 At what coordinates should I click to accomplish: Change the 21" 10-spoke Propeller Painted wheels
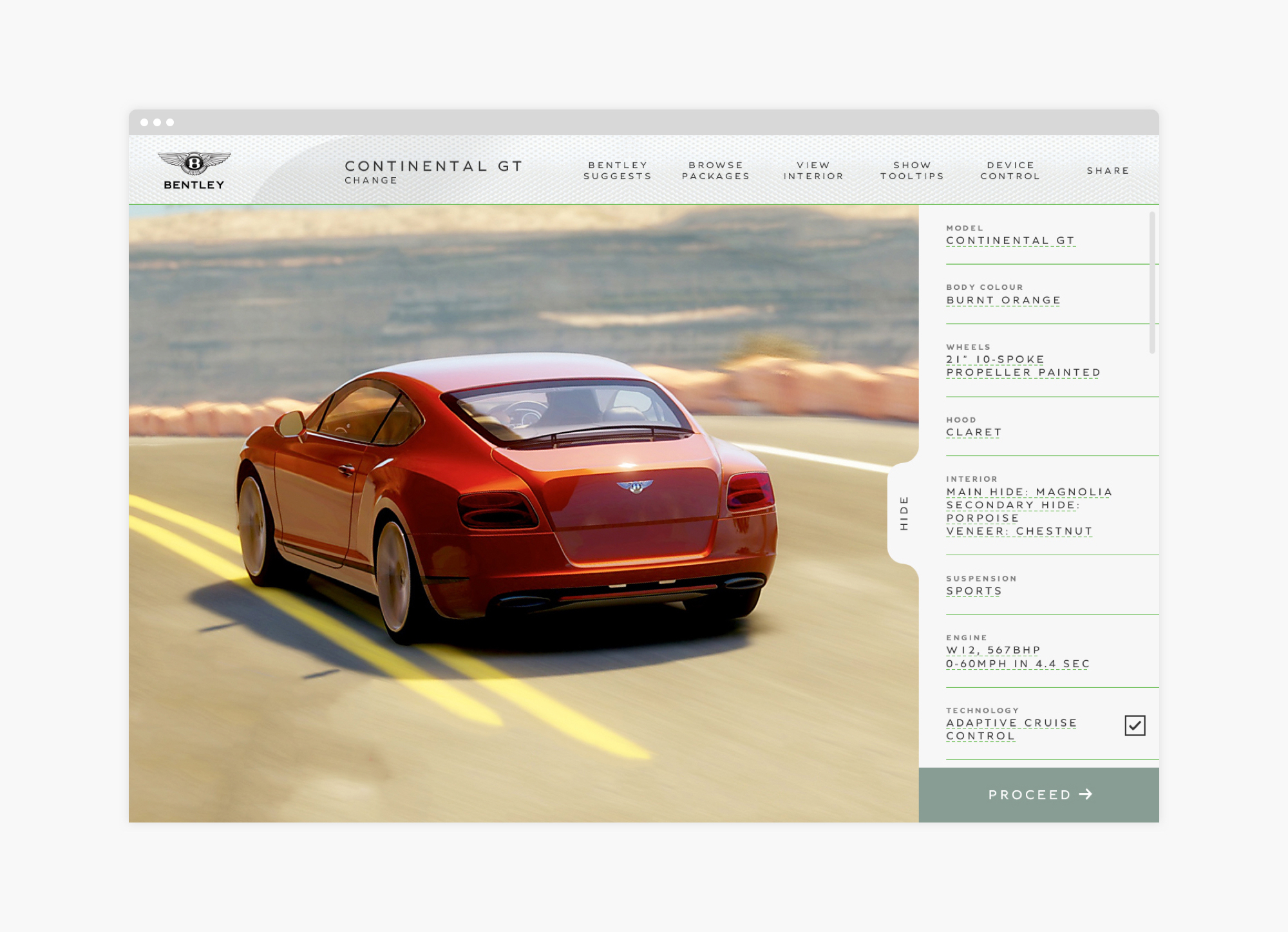click(1023, 366)
